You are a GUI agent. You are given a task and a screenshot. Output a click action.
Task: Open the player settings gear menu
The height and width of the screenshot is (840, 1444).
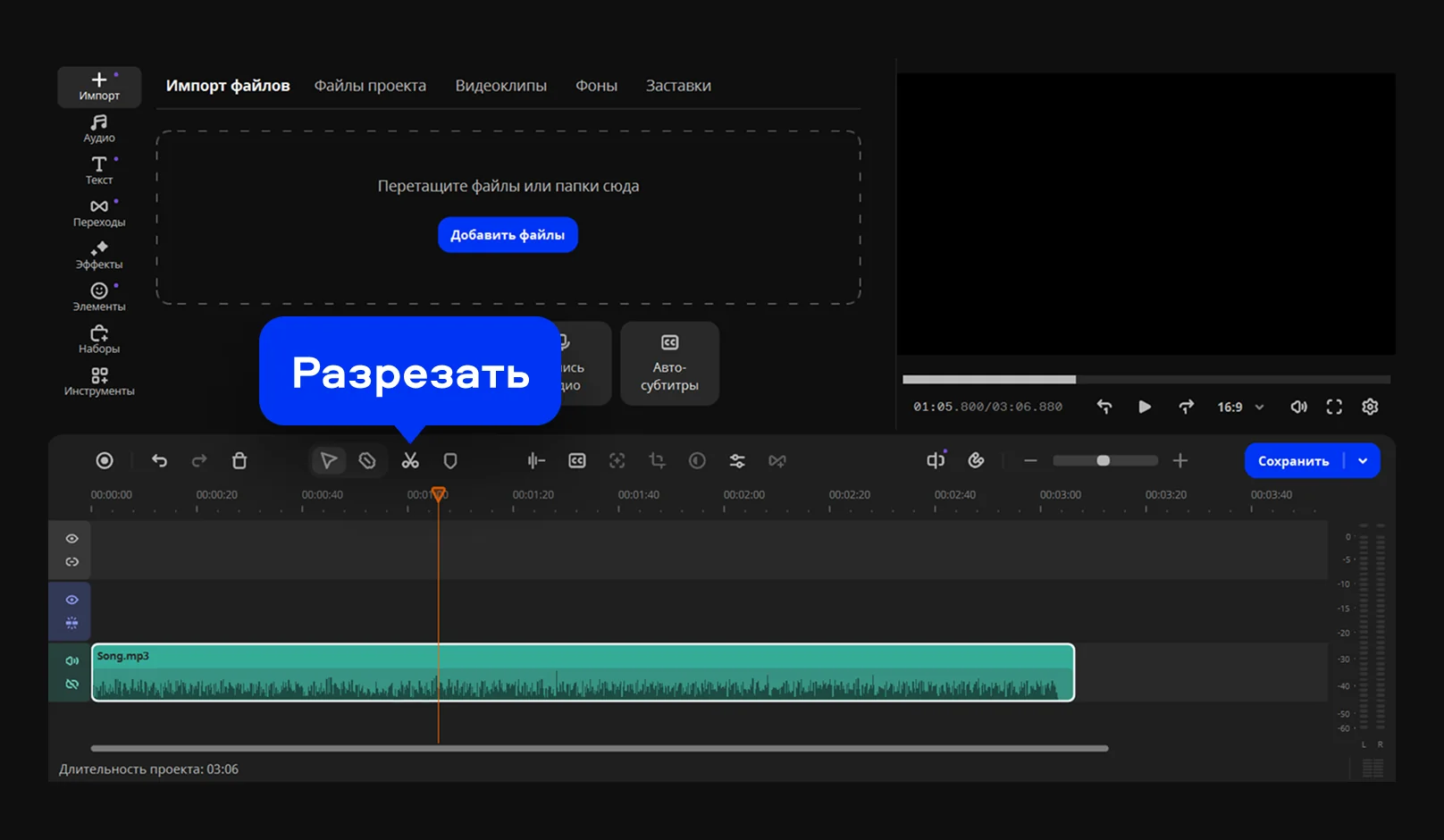(1370, 407)
